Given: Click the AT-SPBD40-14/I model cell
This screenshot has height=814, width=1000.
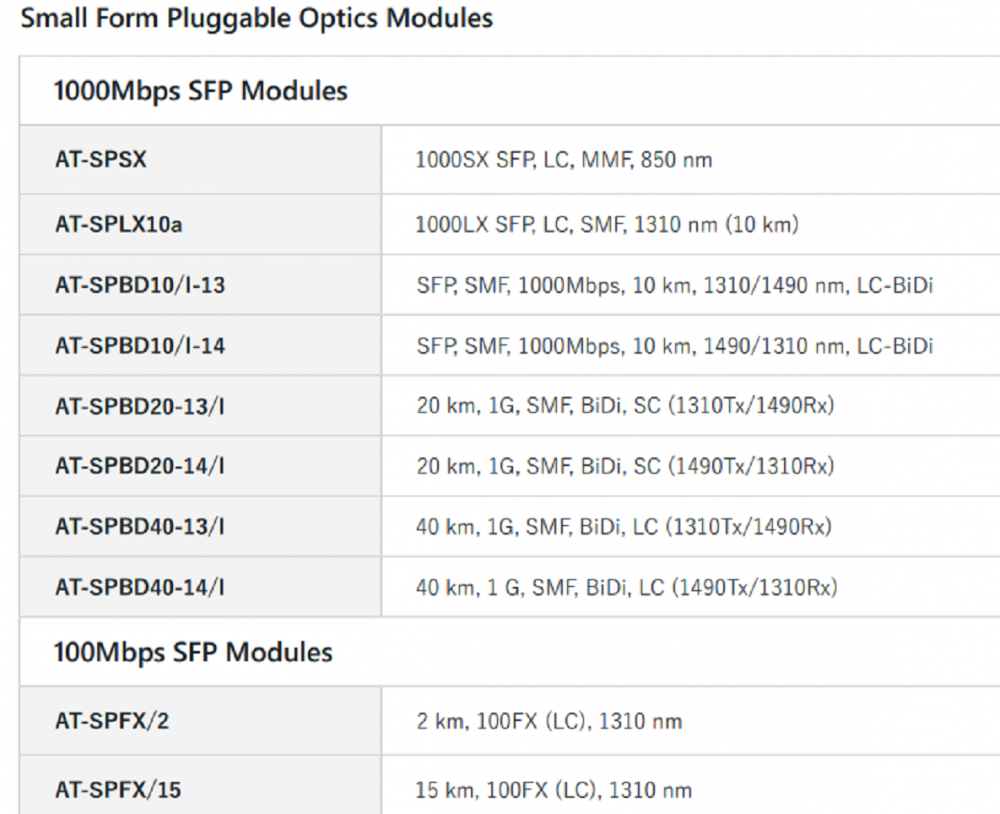Looking at the screenshot, I should 140,587.
